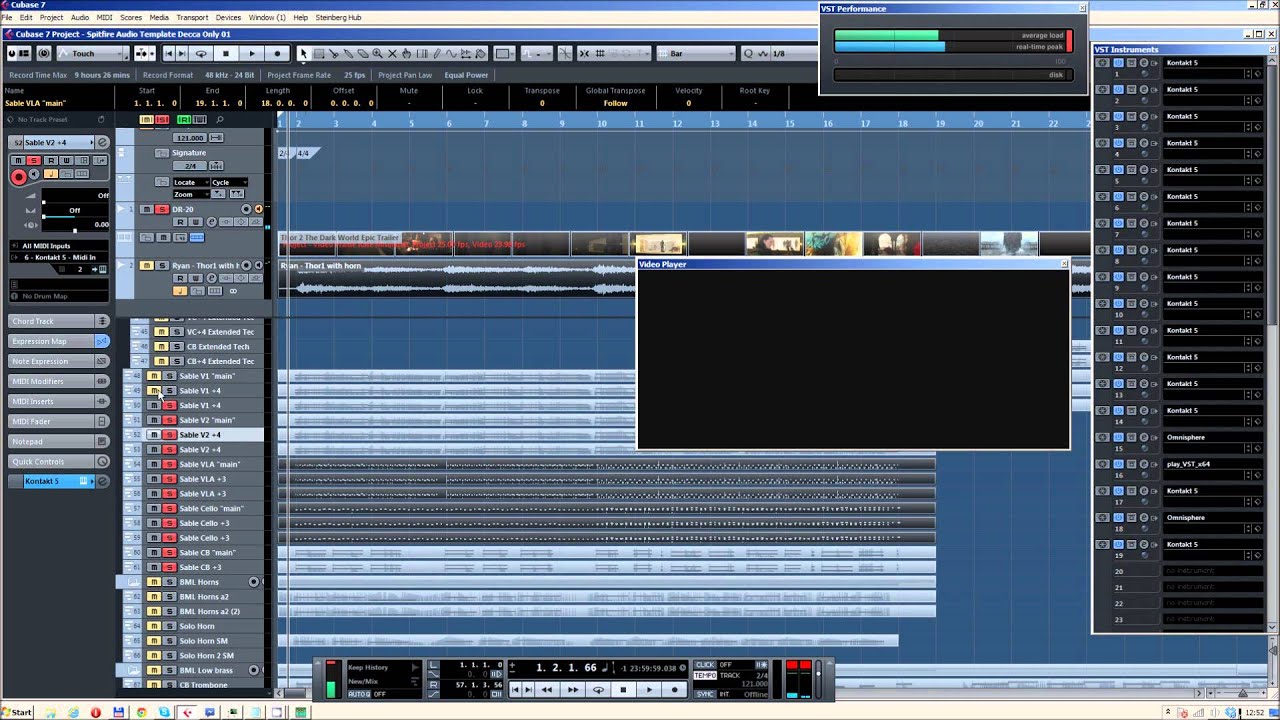1280x720 pixels.
Task: Mute the Sable Cello "main" track
Action: [154, 508]
